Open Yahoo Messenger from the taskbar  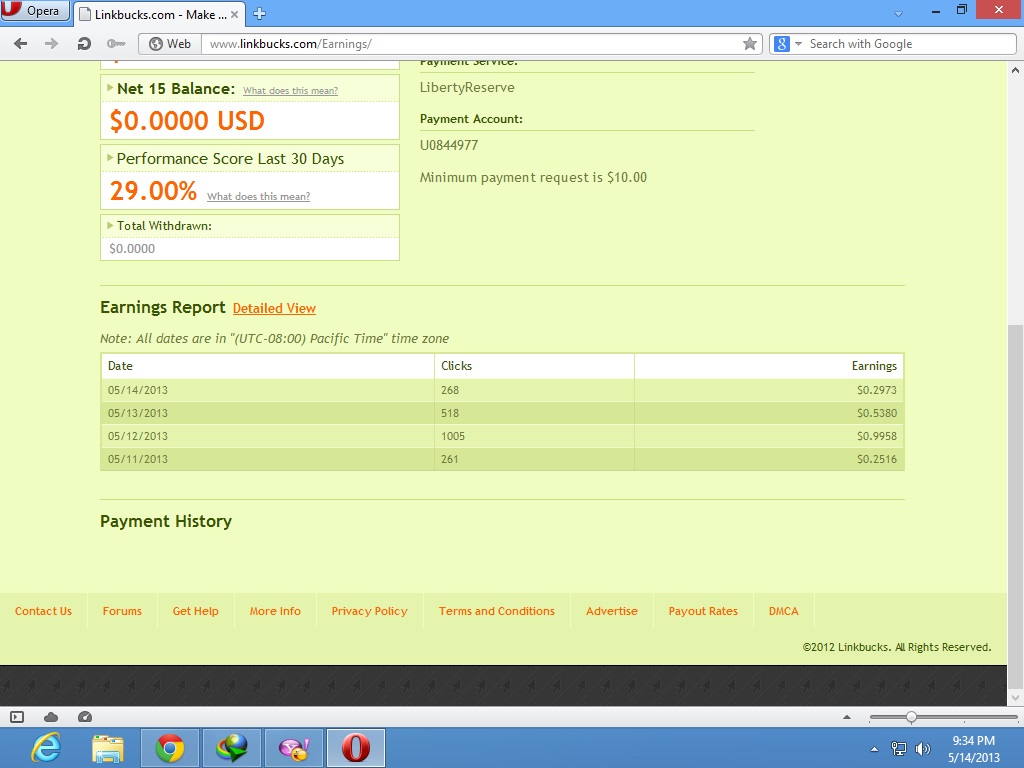tap(294, 748)
